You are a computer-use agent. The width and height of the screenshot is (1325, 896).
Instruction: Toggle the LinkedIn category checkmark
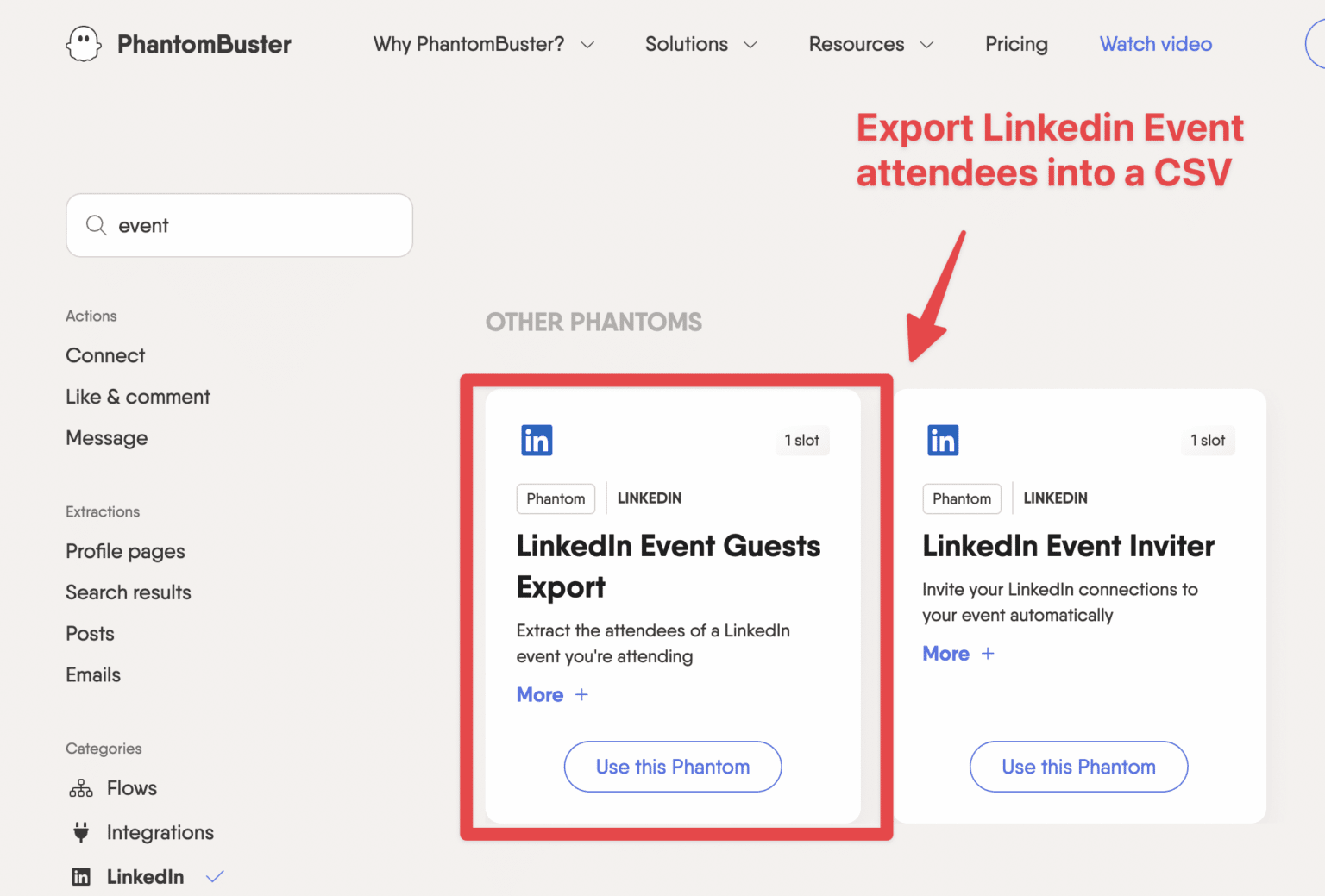[x=215, y=876]
